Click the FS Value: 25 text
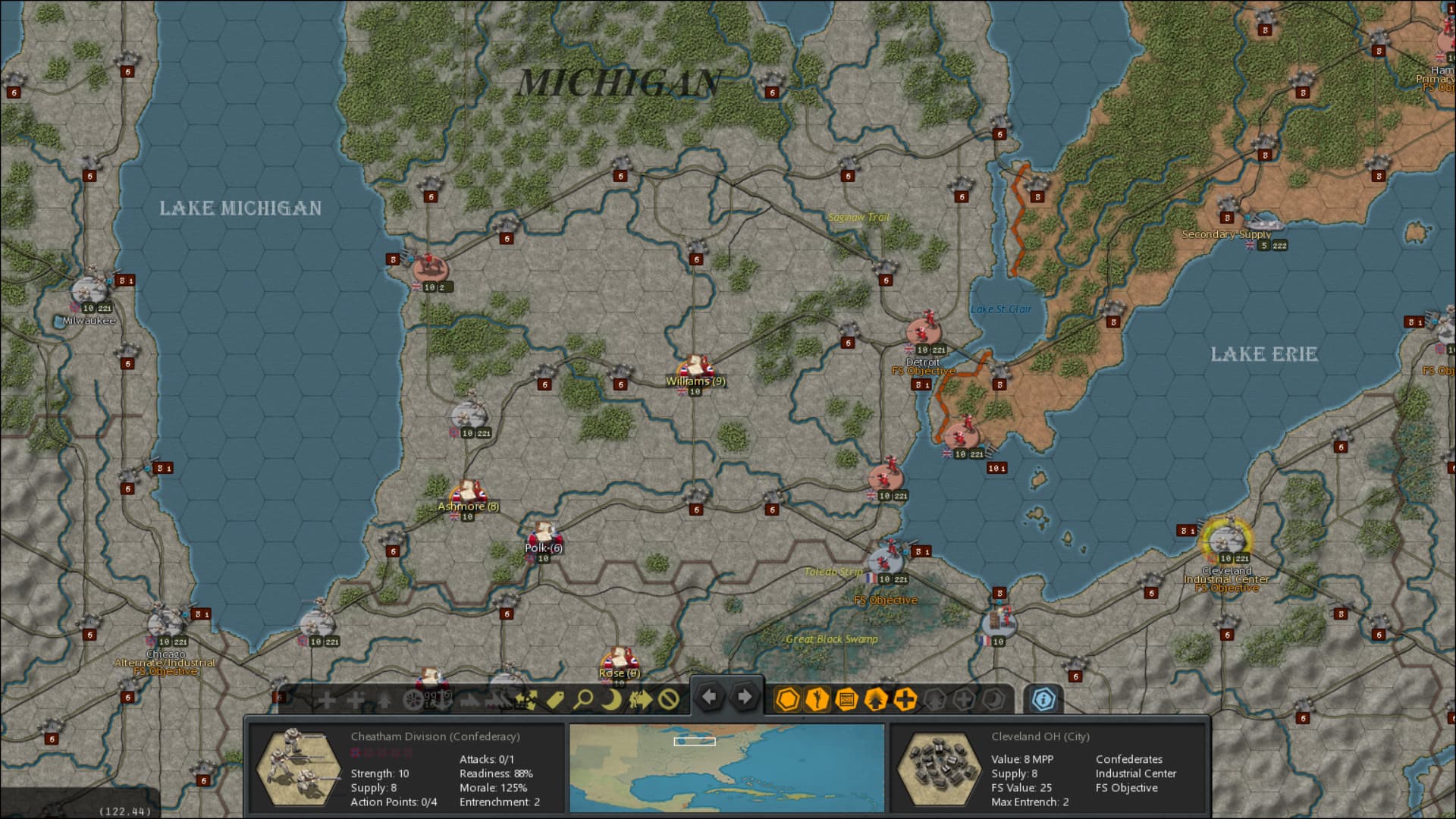Viewport: 1456px width, 819px height. (x=1021, y=788)
